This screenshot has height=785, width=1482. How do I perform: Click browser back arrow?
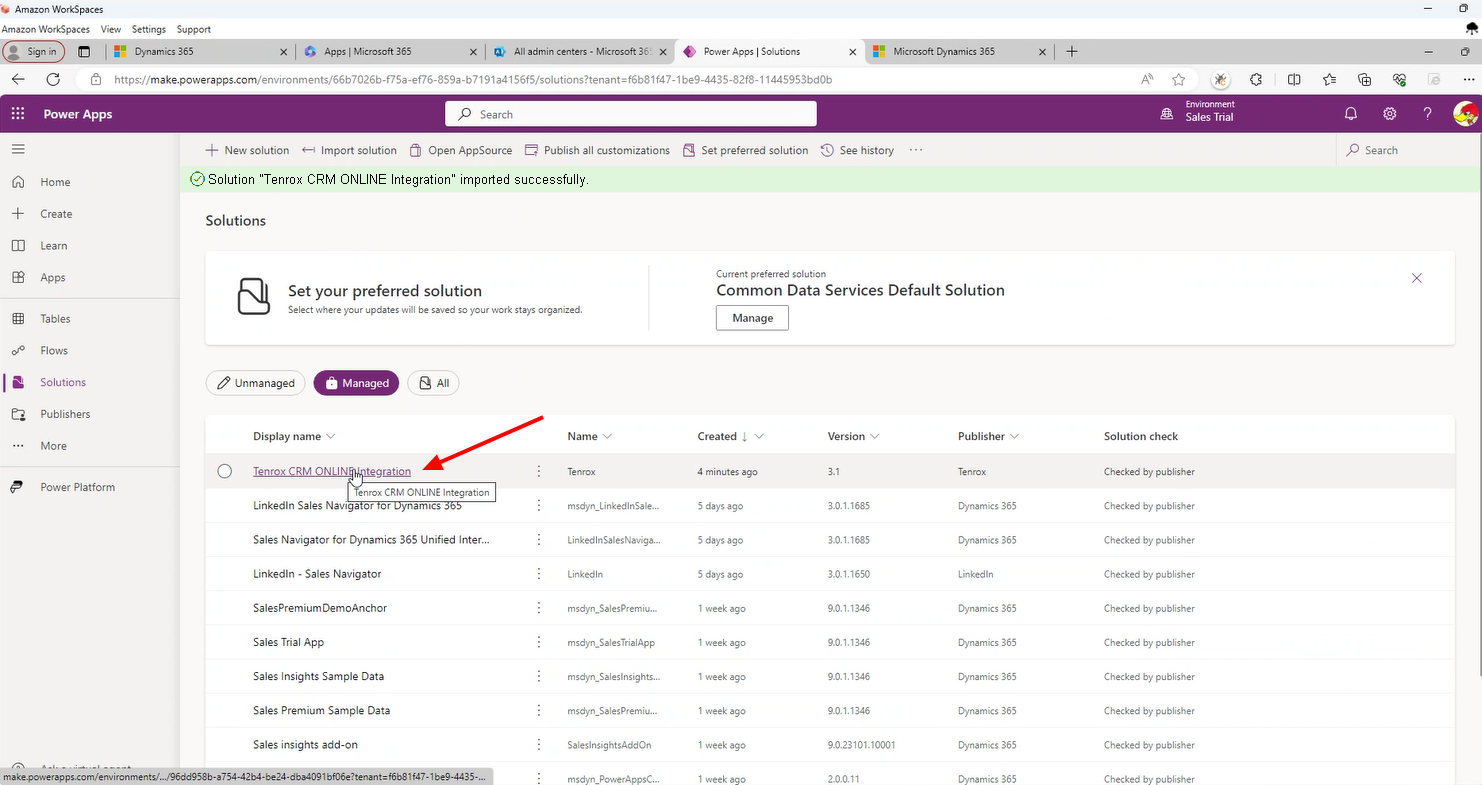click(18, 79)
